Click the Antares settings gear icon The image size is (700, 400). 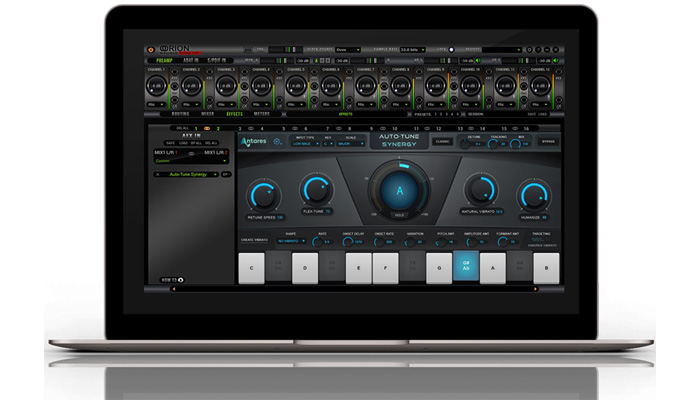[x=275, y=142]
